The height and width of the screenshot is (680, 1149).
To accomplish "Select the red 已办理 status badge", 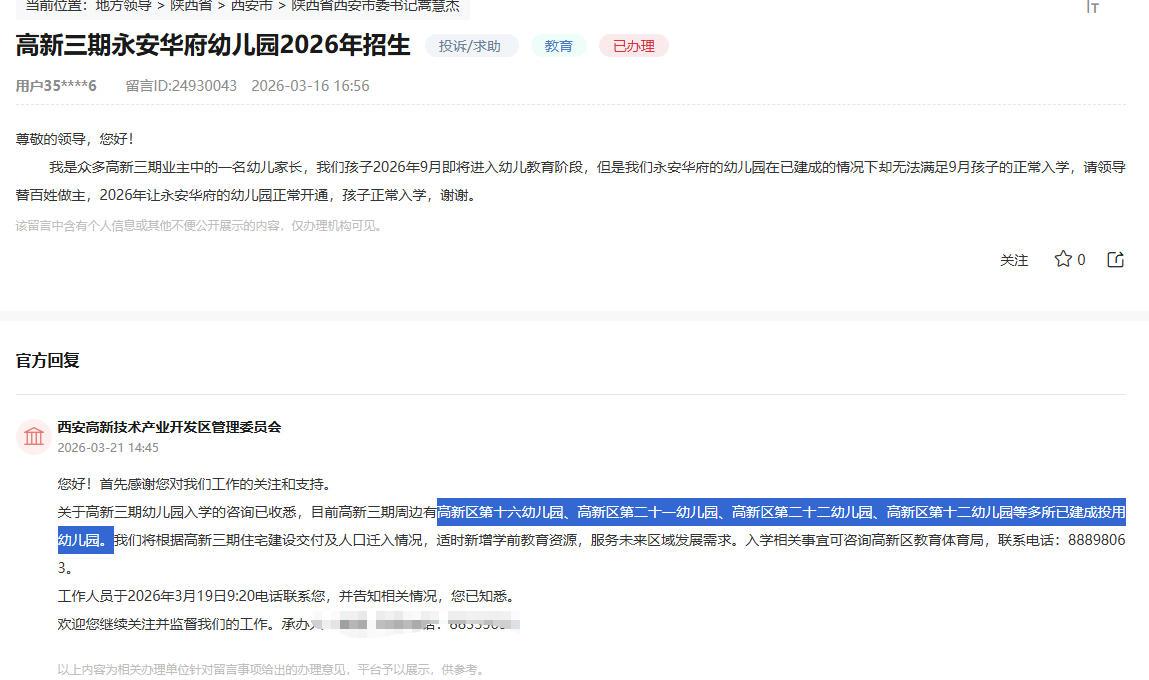I will [633, 45].
